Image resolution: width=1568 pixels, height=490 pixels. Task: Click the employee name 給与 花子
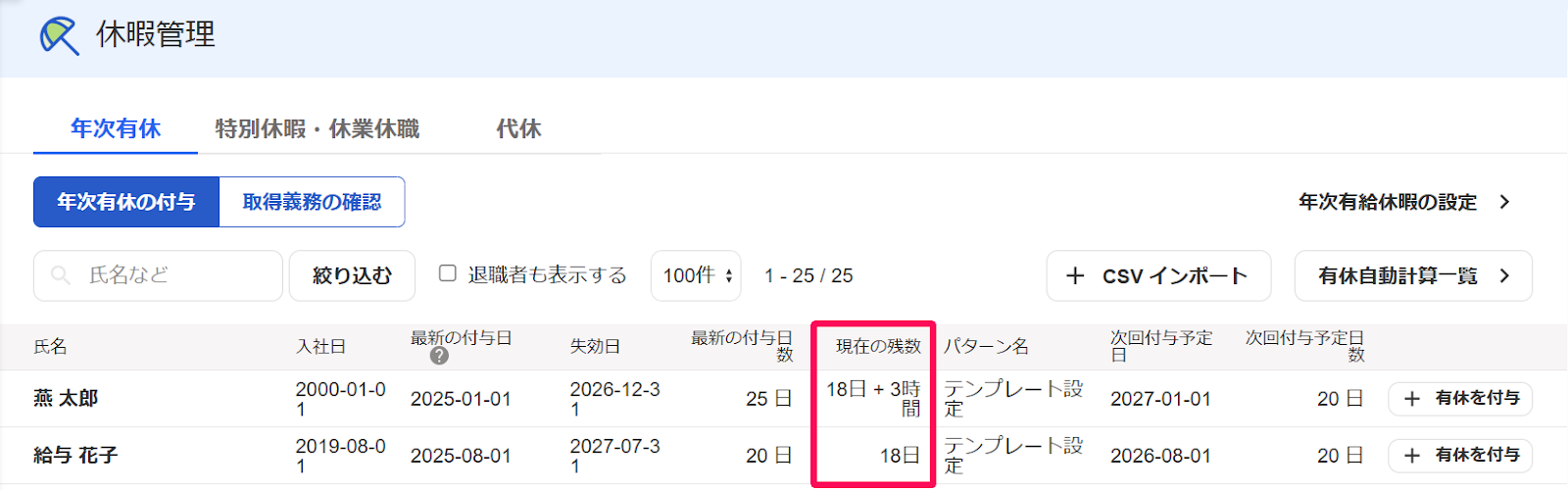pos(75,456)
